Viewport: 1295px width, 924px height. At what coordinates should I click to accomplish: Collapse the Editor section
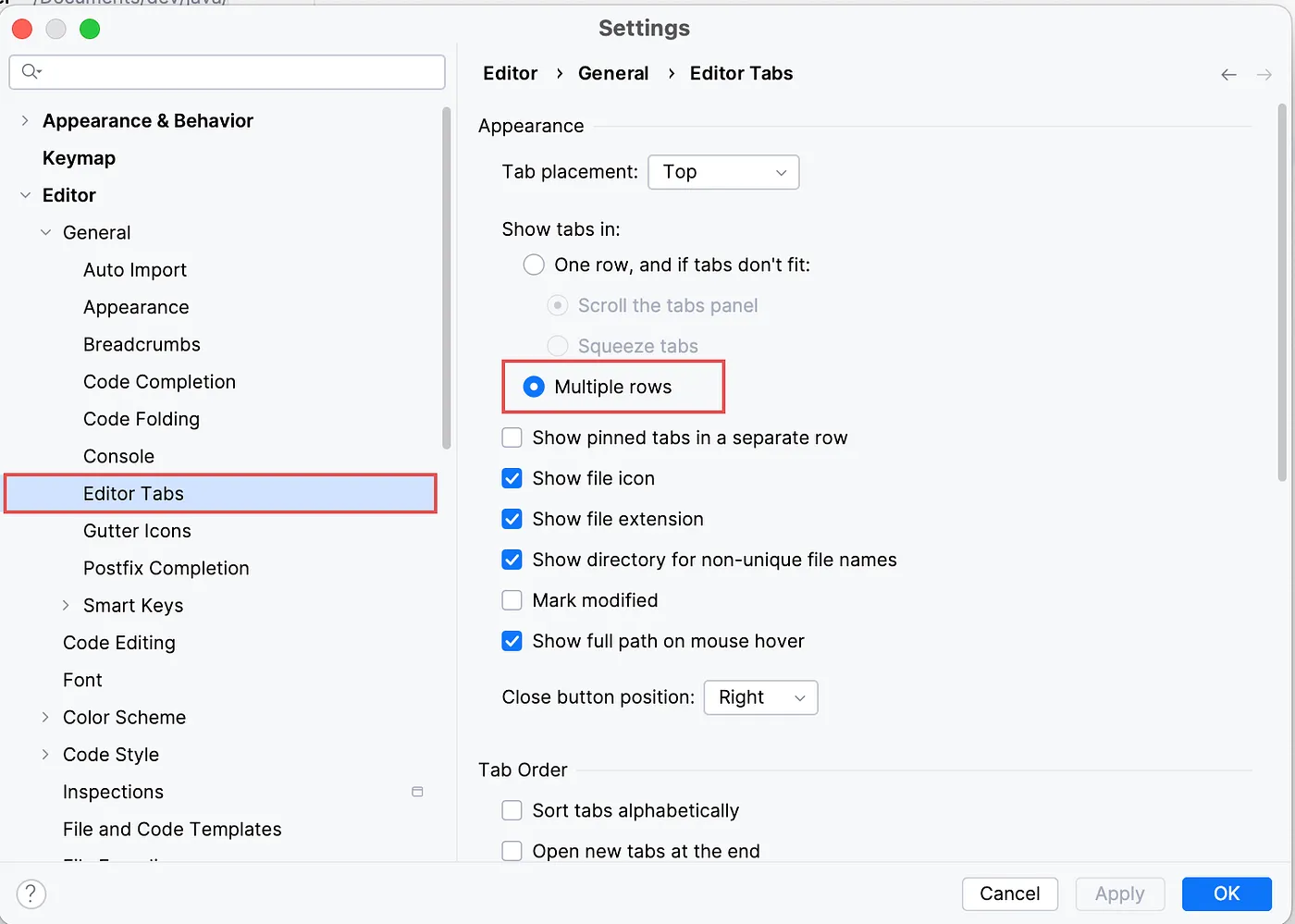(x=24, y=195)
